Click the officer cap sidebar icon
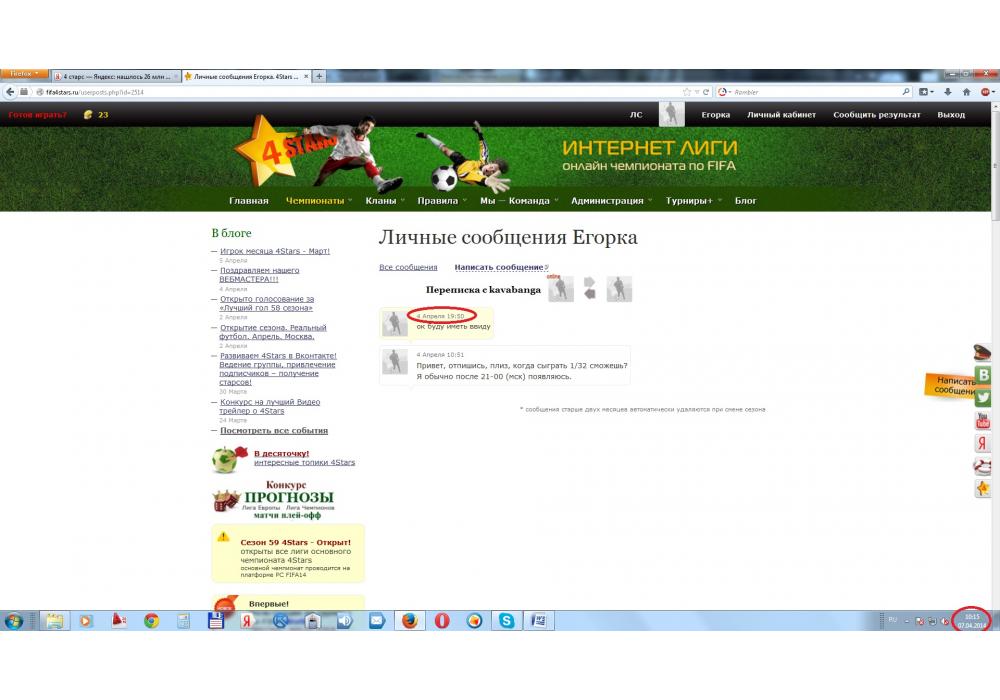 coord(984,352)
